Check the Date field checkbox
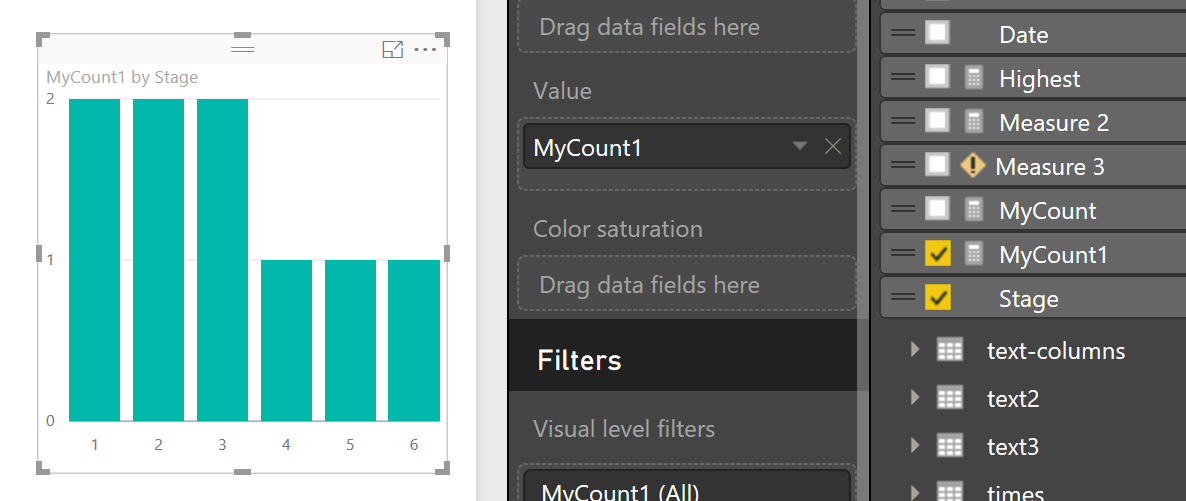Screen dimensions: 1186x501 click(938, 33)
